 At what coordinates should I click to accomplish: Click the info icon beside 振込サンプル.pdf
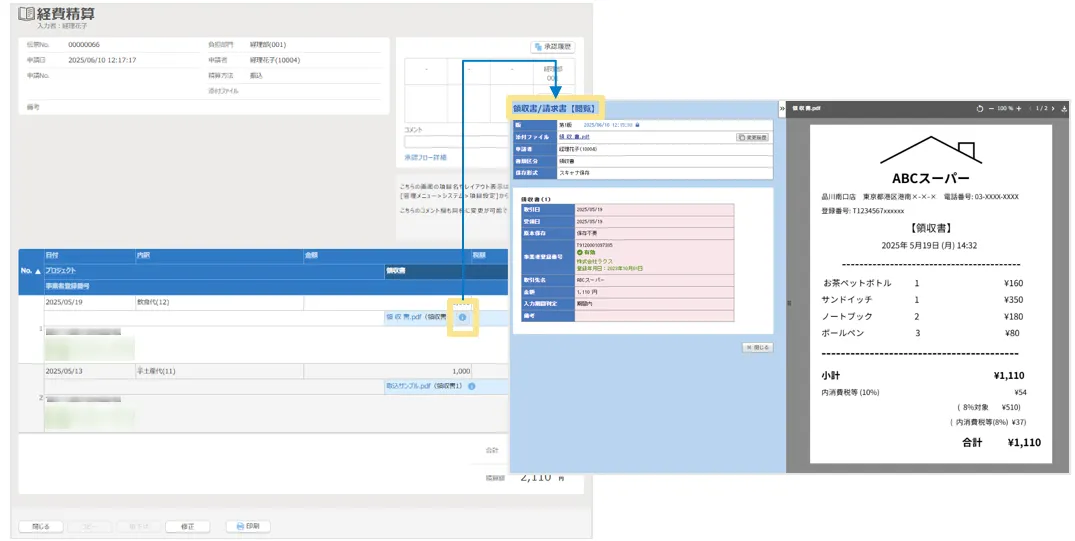(471, 386)
